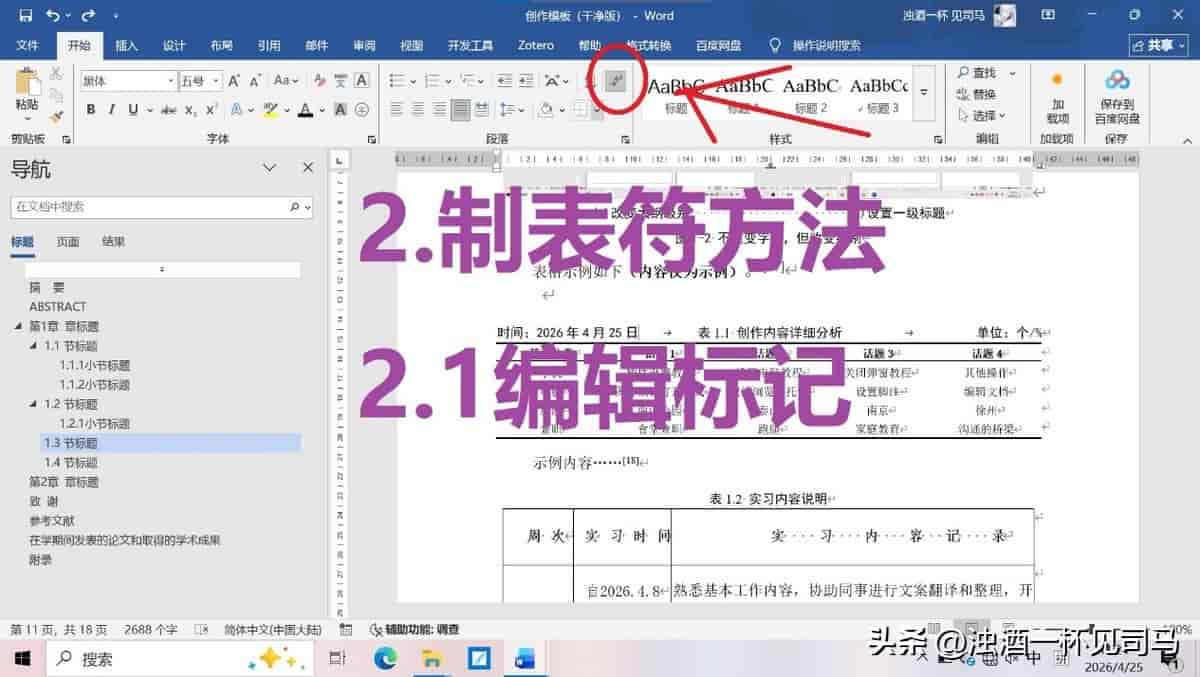This screenshot has height=677, width=1200.
Task: Switch to the 插入 (Insert) tab
Action: click(126, 45)
